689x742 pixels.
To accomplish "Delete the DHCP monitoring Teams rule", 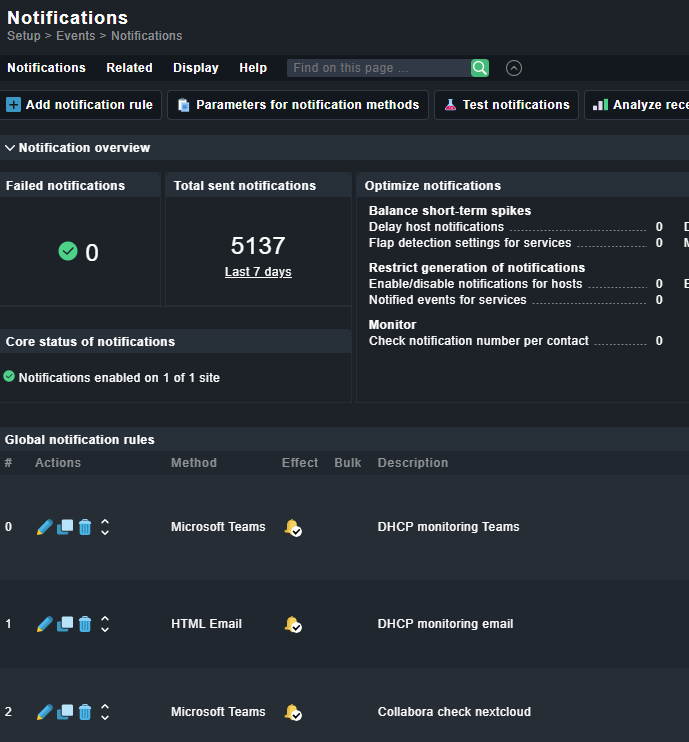I will 85,527.
